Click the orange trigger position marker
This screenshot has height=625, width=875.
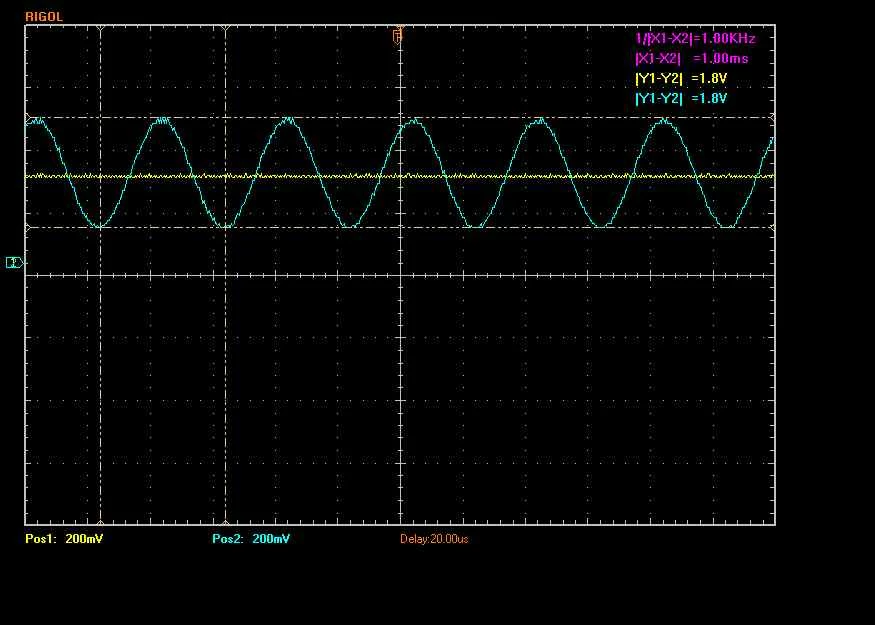(398, 36)
